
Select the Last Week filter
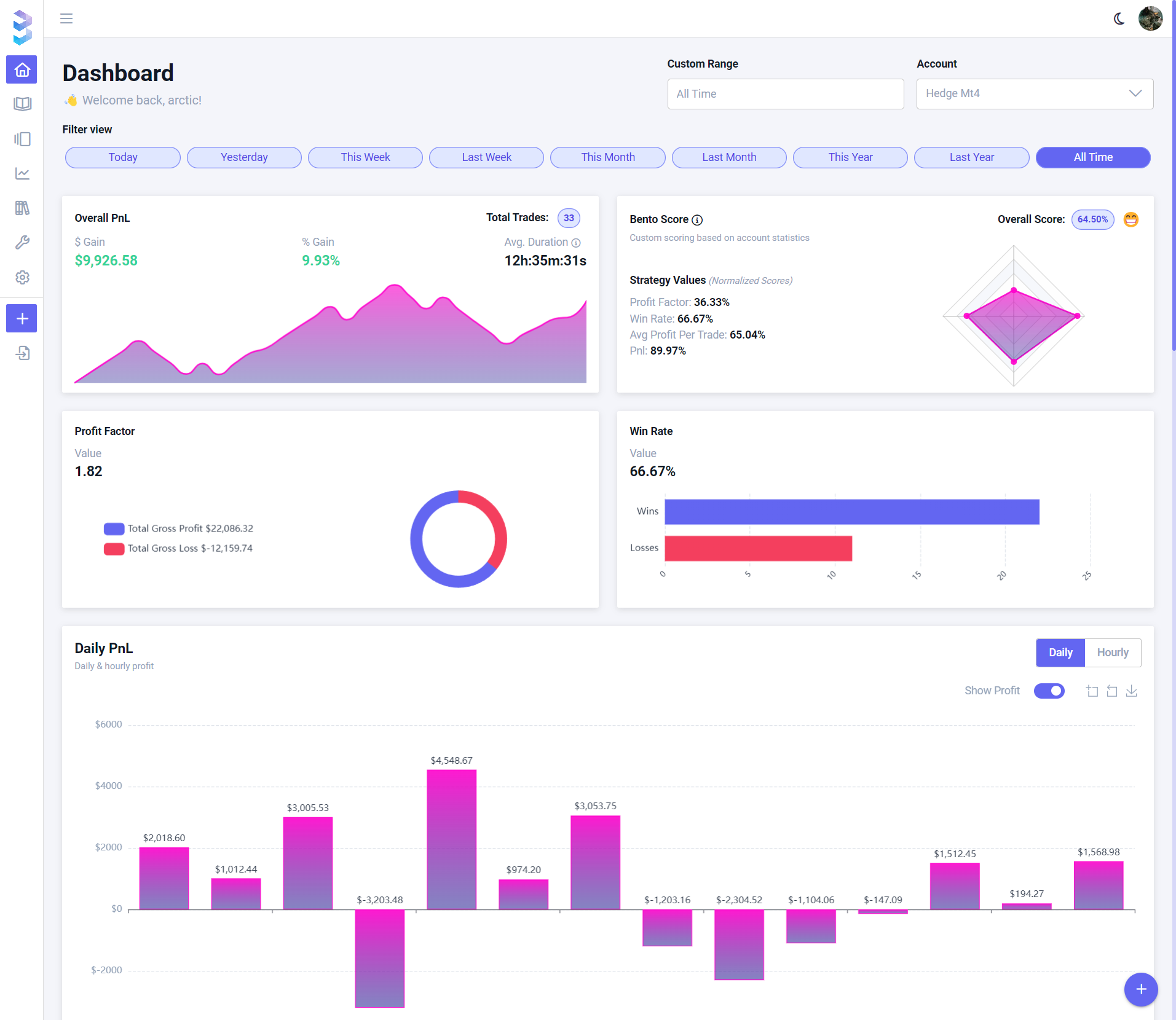[486, 157]
